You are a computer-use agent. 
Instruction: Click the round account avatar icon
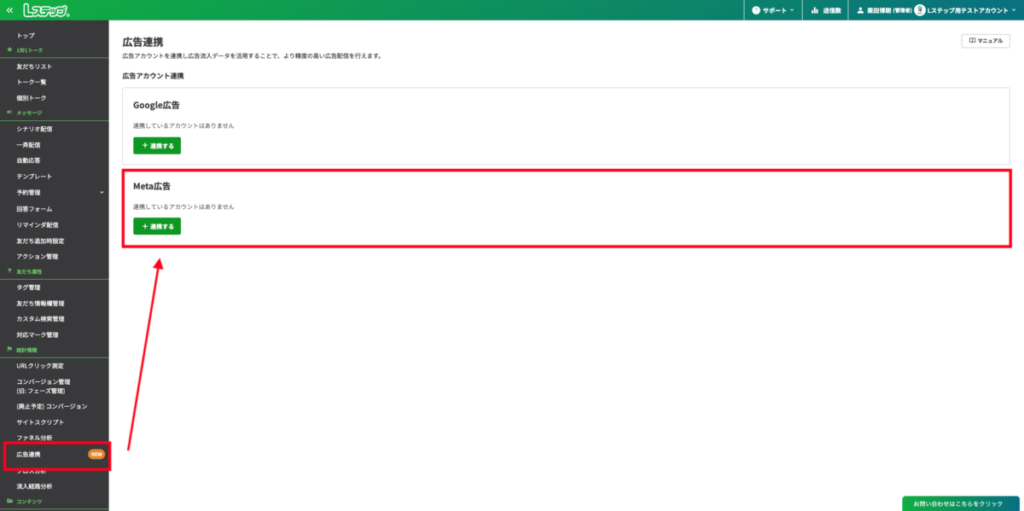click(919, 10)
